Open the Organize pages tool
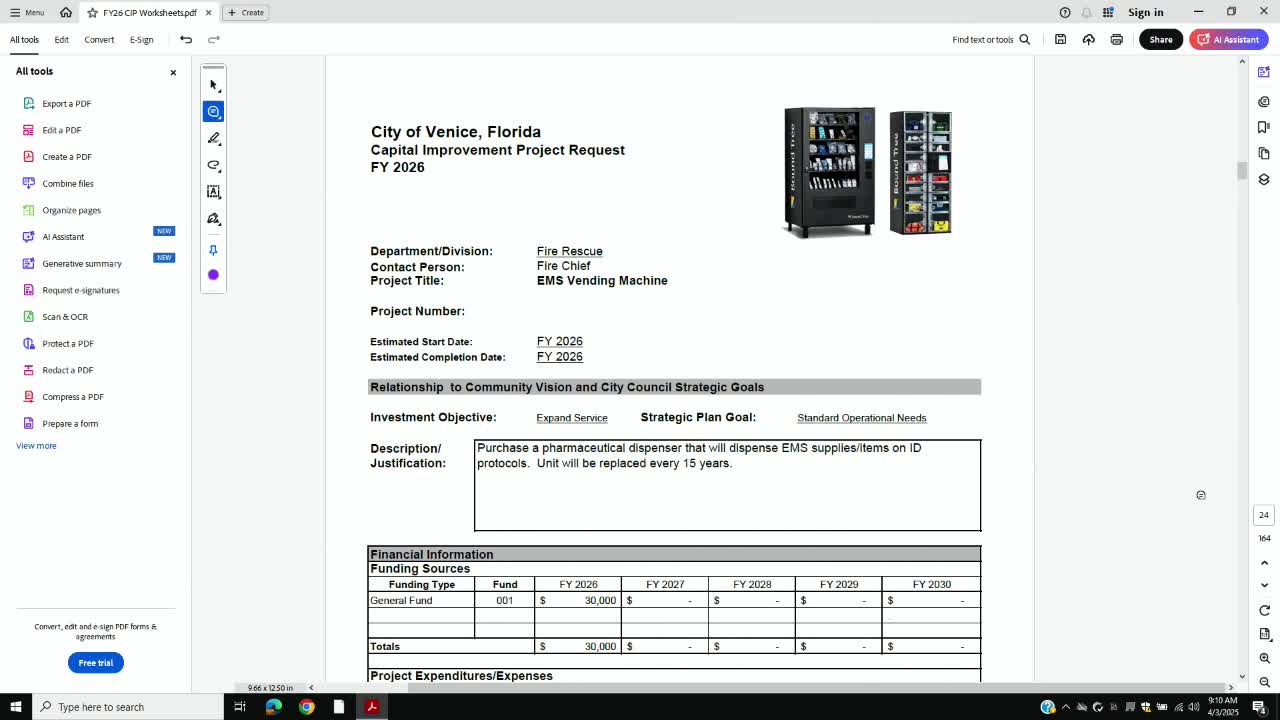Image resolution: width=1280 pixels, height=720 pixels. click(x=72, y=210)
